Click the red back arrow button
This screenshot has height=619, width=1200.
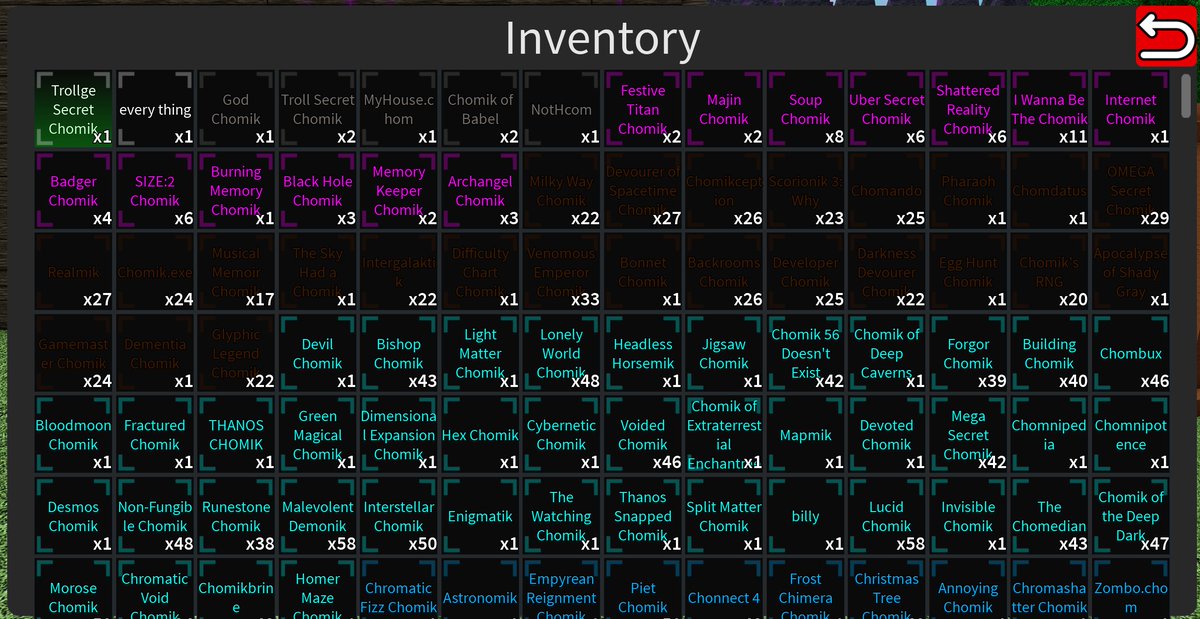pyautogui.click(x=1166, y=36)
